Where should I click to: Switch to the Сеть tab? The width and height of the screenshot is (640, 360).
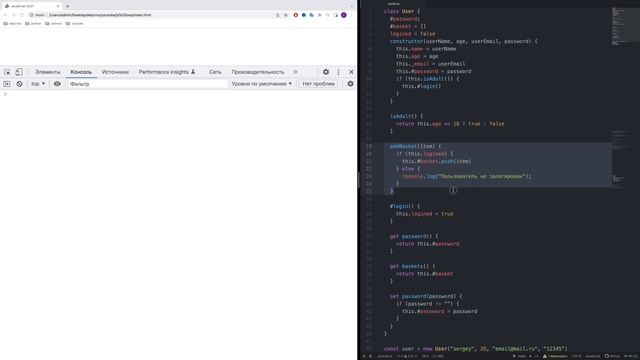(x=215, y=72)
